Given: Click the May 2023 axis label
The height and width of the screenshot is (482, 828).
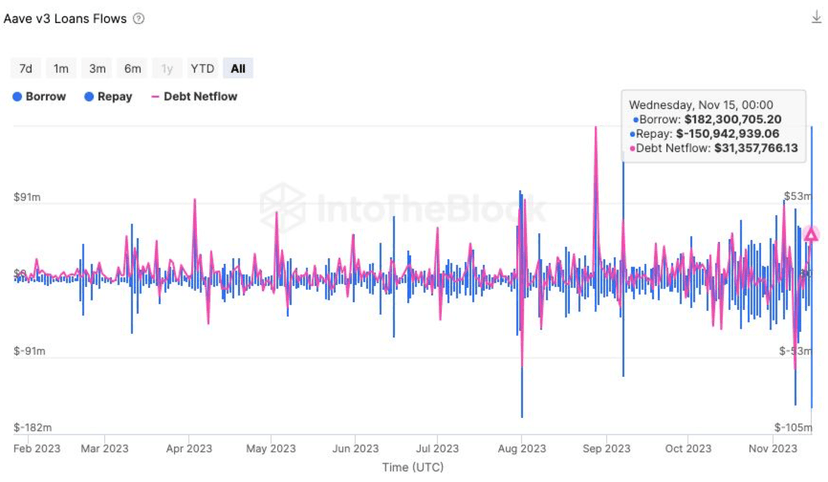Looking at the screenshot, I should pyautogui.click(x=271, y=449).
